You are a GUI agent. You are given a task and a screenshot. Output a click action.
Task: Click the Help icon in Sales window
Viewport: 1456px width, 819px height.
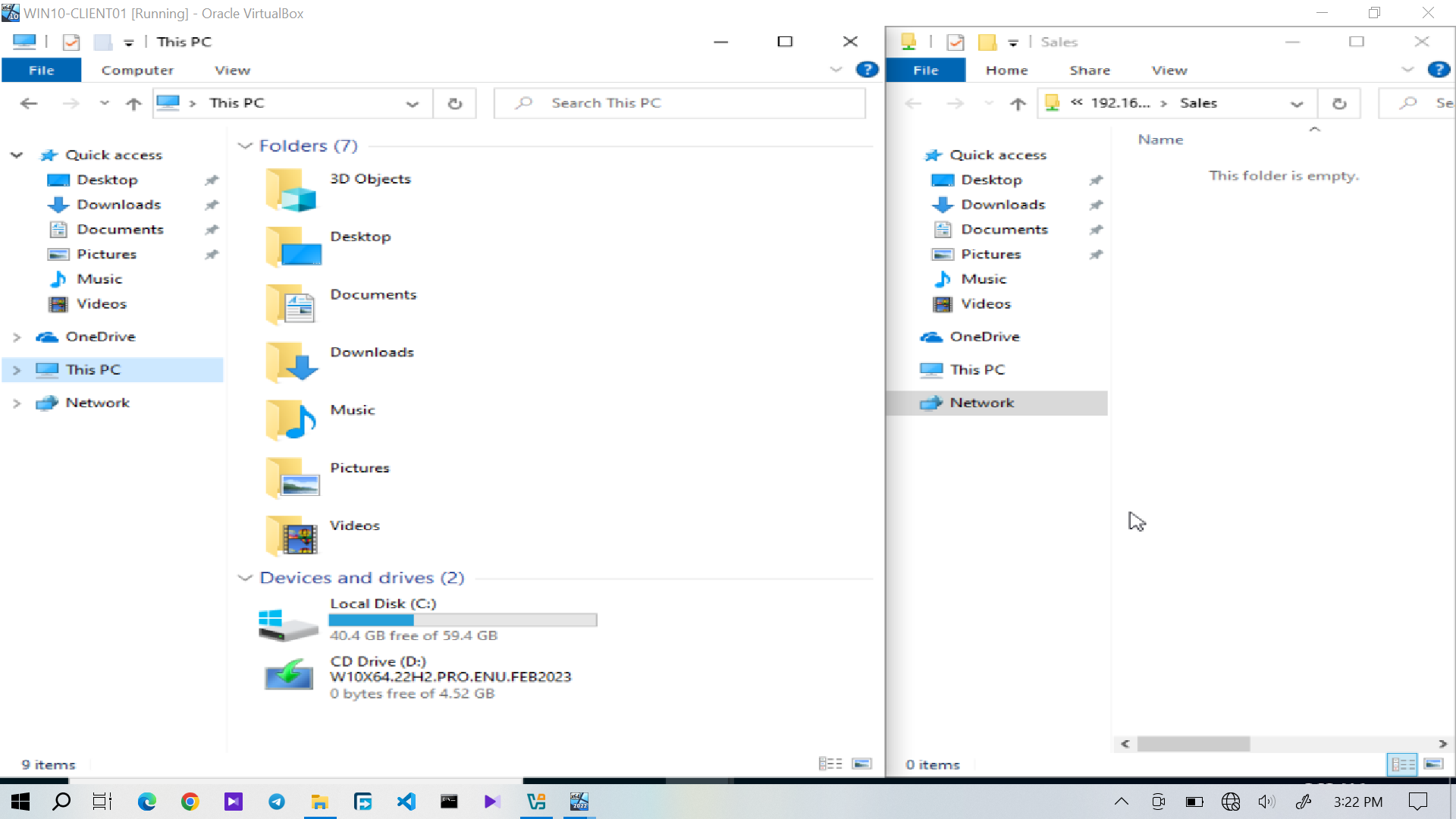(1439, 70)
